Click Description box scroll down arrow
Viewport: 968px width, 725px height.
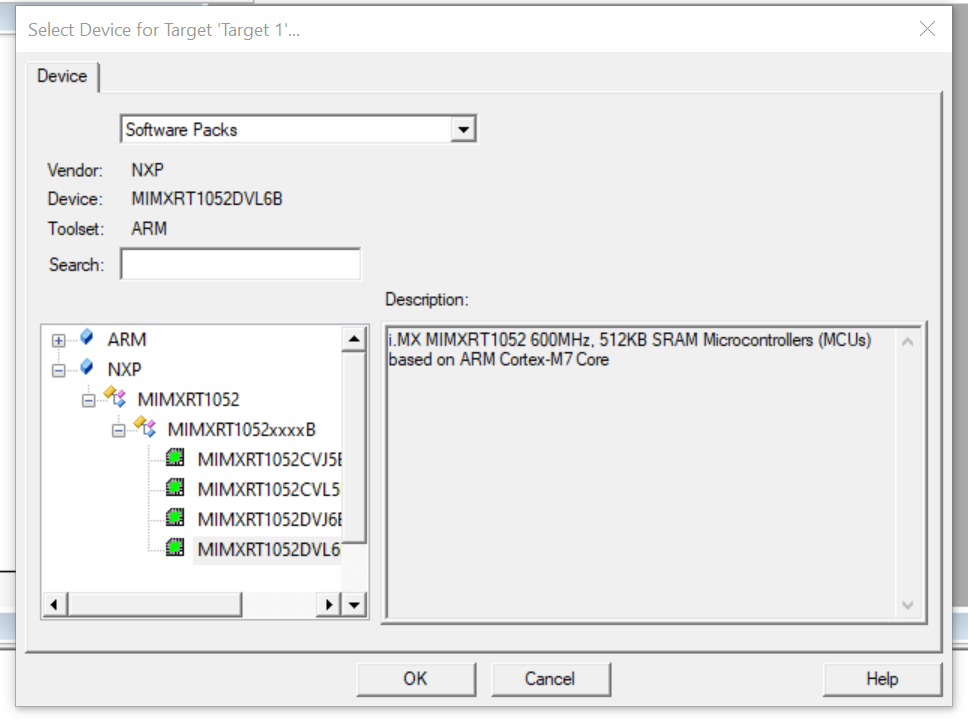(908, 605)
